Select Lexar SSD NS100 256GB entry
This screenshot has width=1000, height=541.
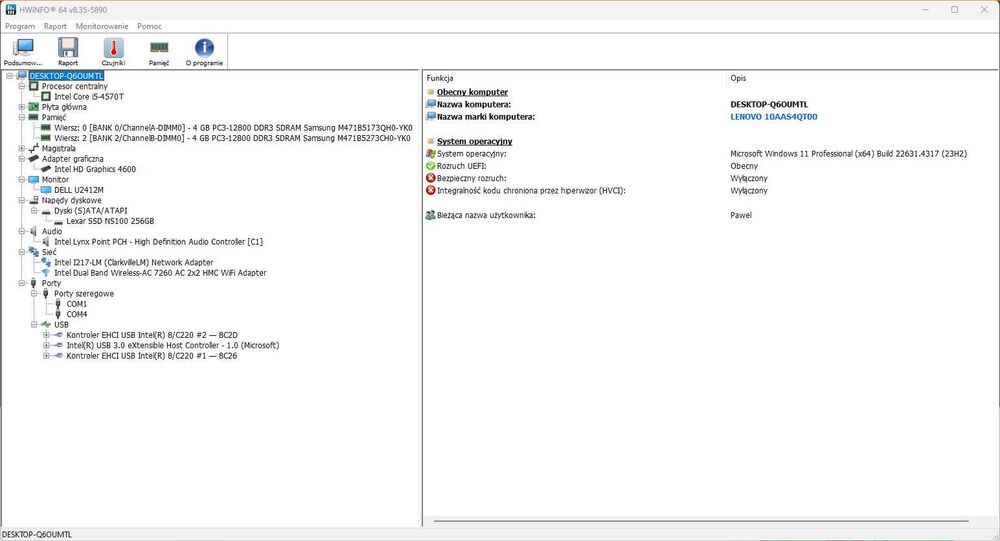coord(110,221)
